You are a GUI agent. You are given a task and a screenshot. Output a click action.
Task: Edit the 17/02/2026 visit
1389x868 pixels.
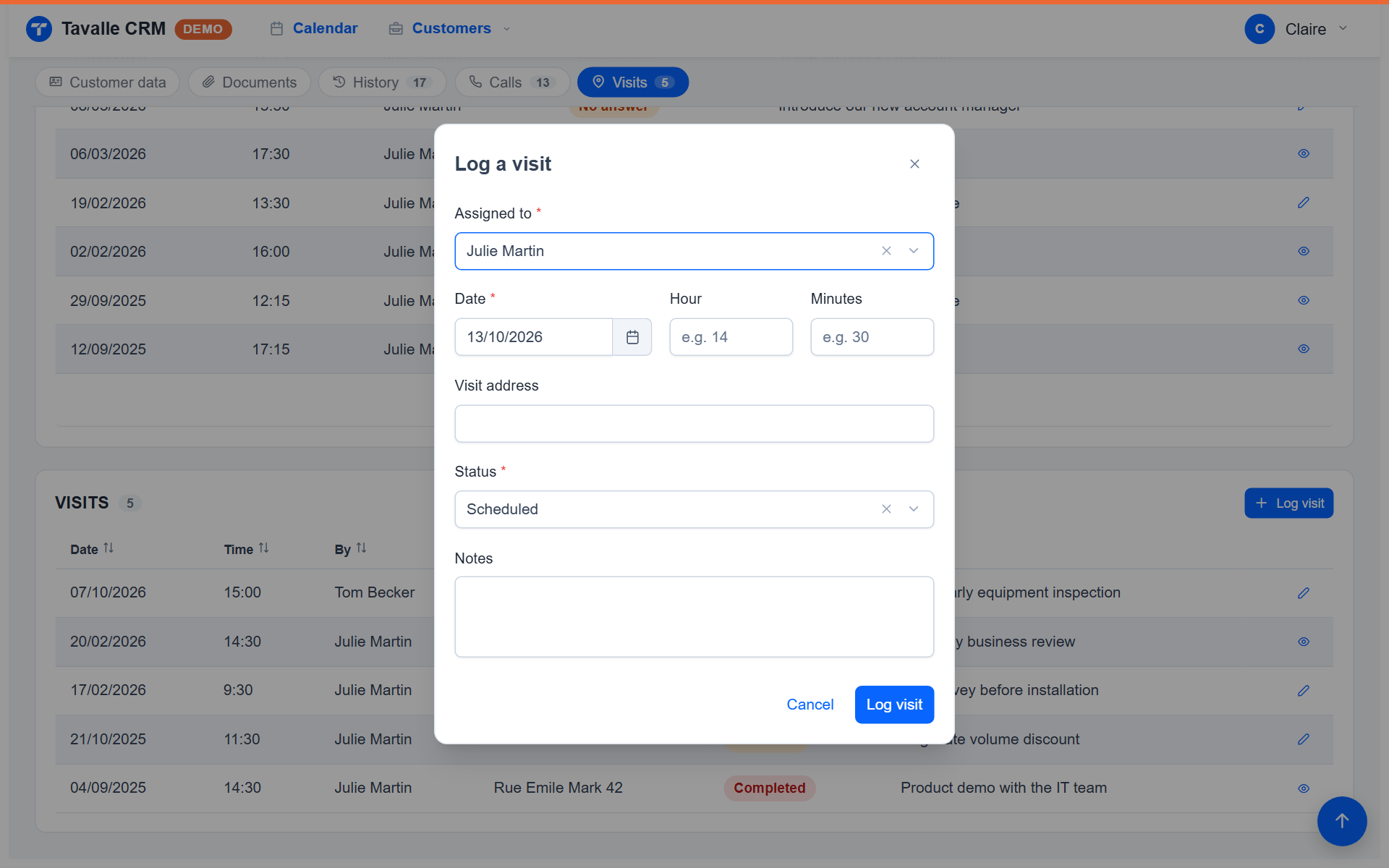1304,691
